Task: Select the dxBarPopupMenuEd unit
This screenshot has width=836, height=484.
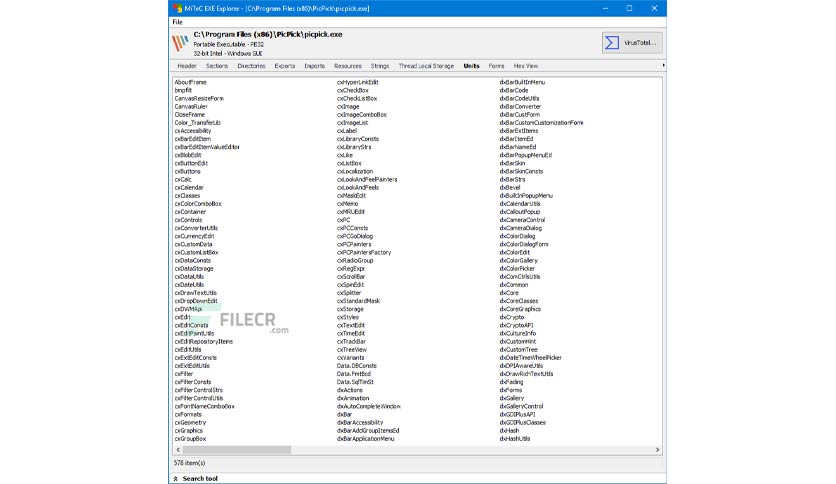Action: [x=526, y=155]
